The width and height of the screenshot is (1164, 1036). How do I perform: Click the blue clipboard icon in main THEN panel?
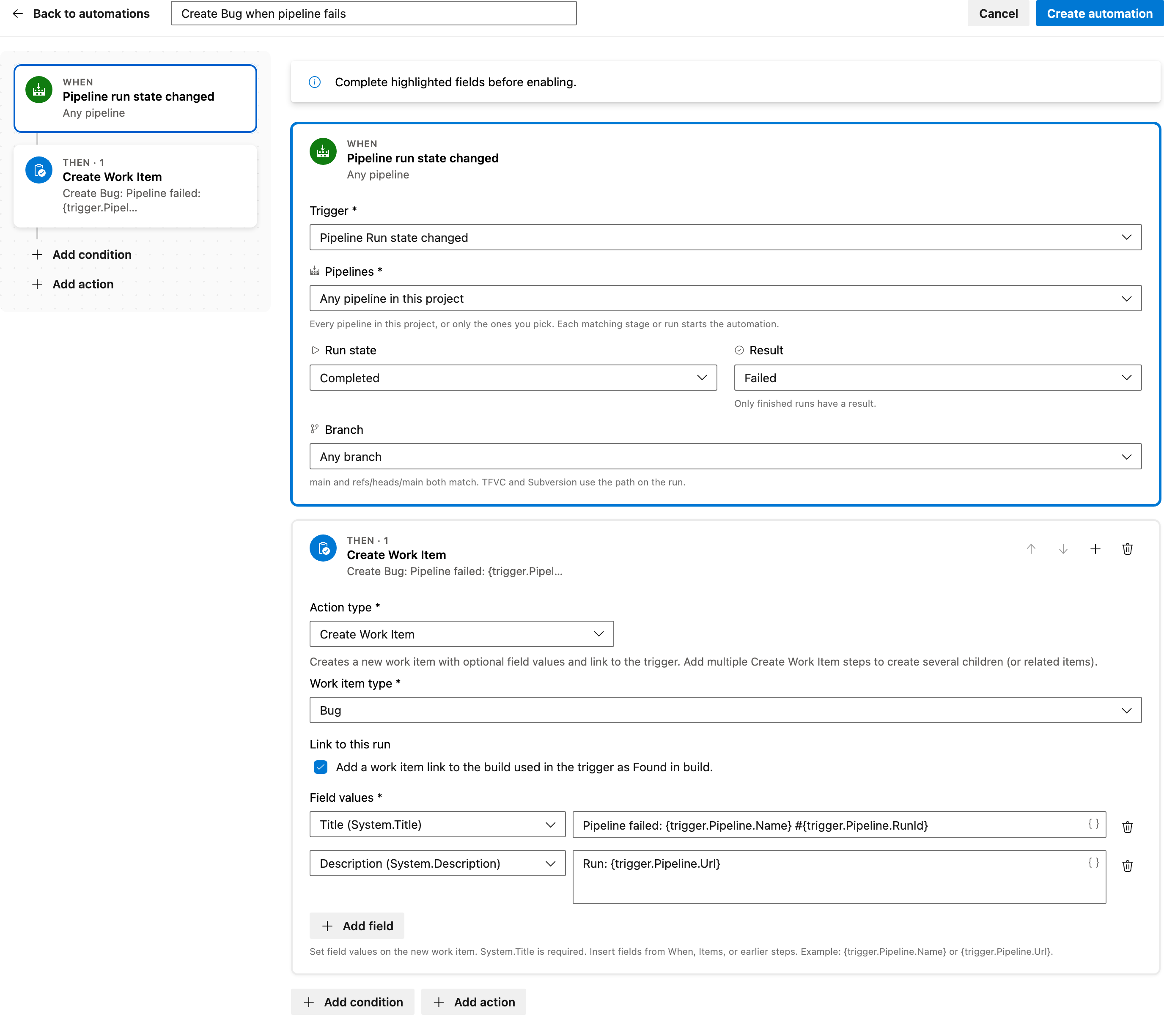click(323, 548)
